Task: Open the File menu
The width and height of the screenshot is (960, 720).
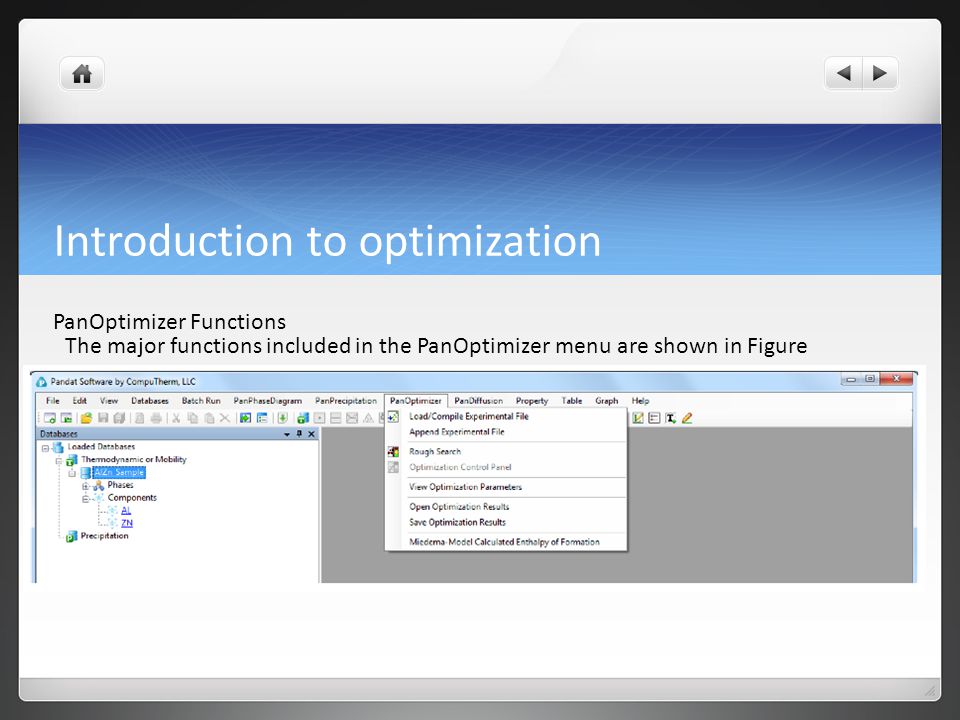Action: click(x=53, y=400)
